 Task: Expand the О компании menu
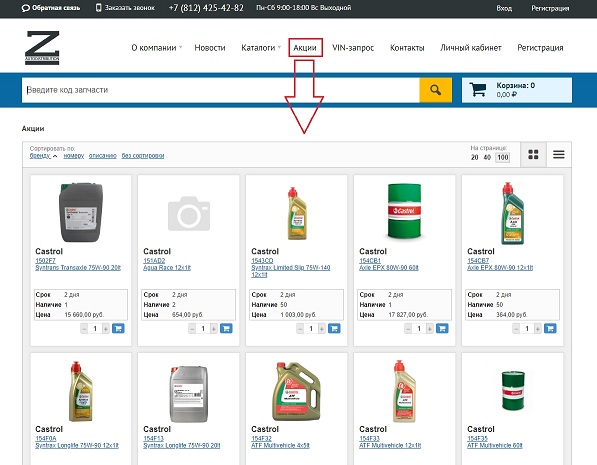pos(156,48)
